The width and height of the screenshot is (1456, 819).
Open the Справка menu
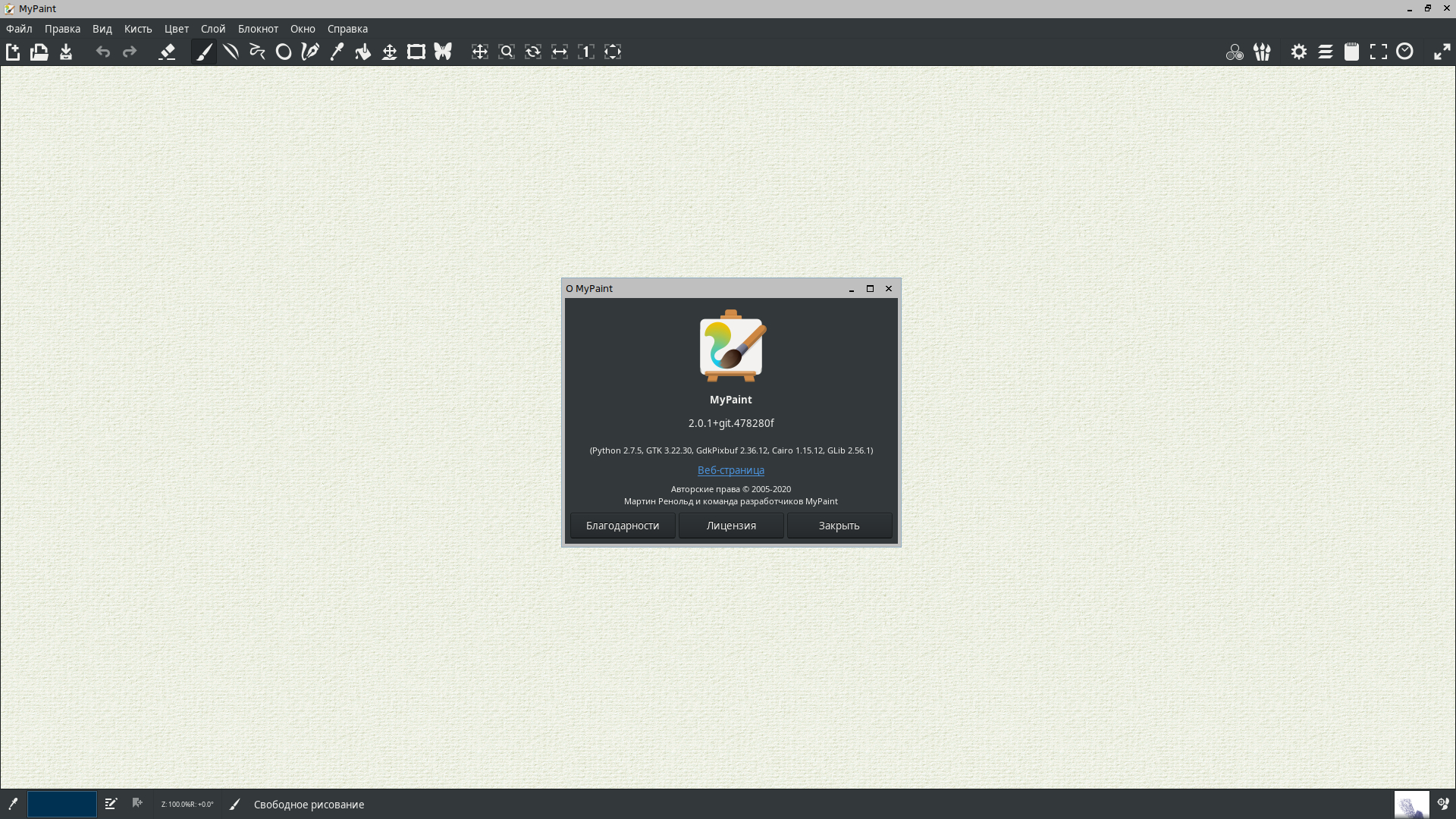pyautogui.click(x=347, y=29)
